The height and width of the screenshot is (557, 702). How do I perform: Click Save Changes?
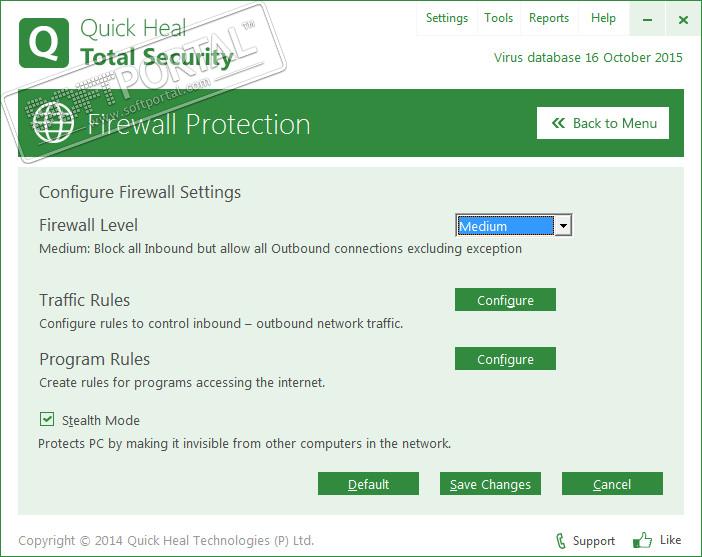pyautogui.click(x=490, y=484)
